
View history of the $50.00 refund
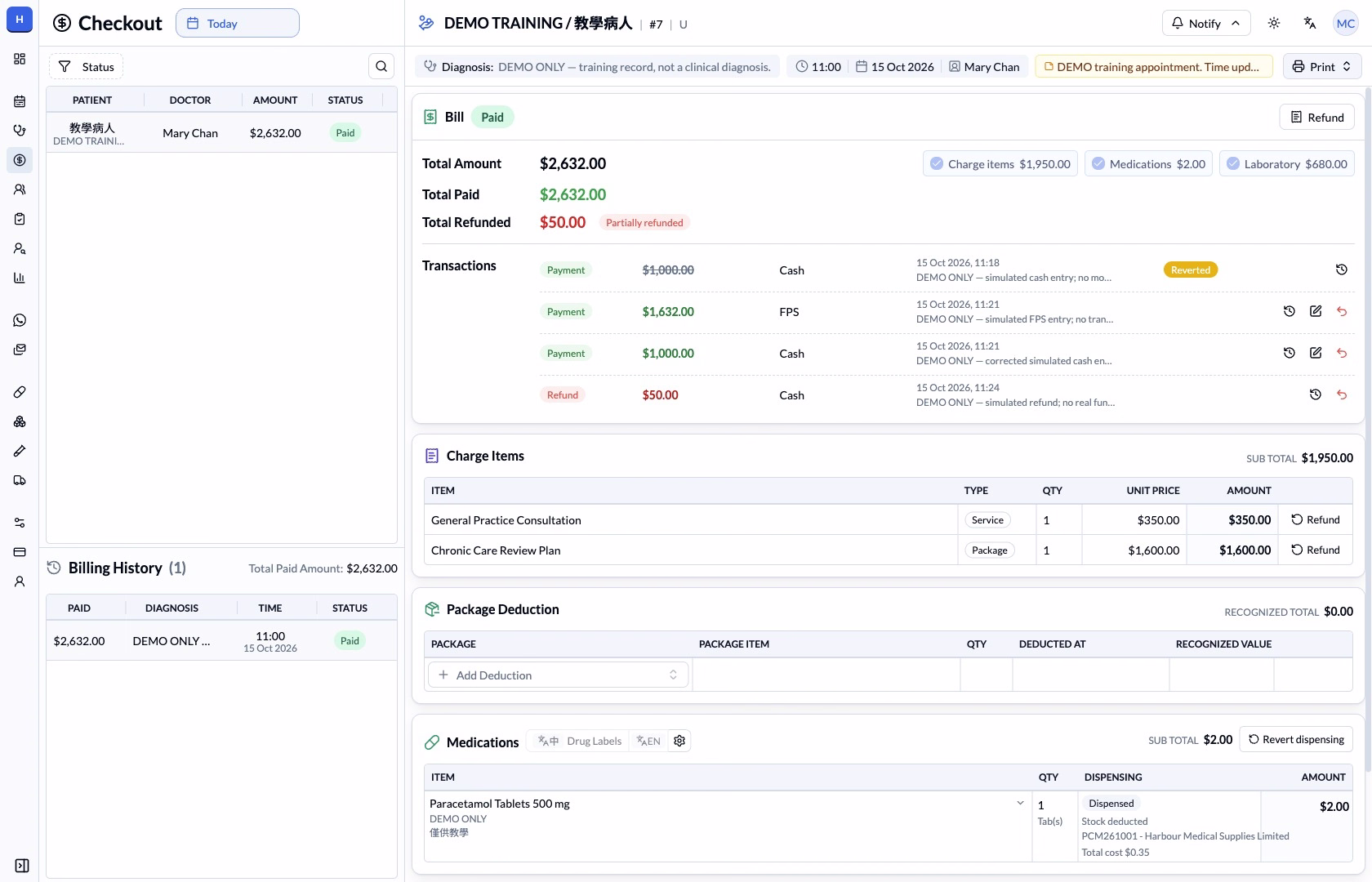point(1316,394)
